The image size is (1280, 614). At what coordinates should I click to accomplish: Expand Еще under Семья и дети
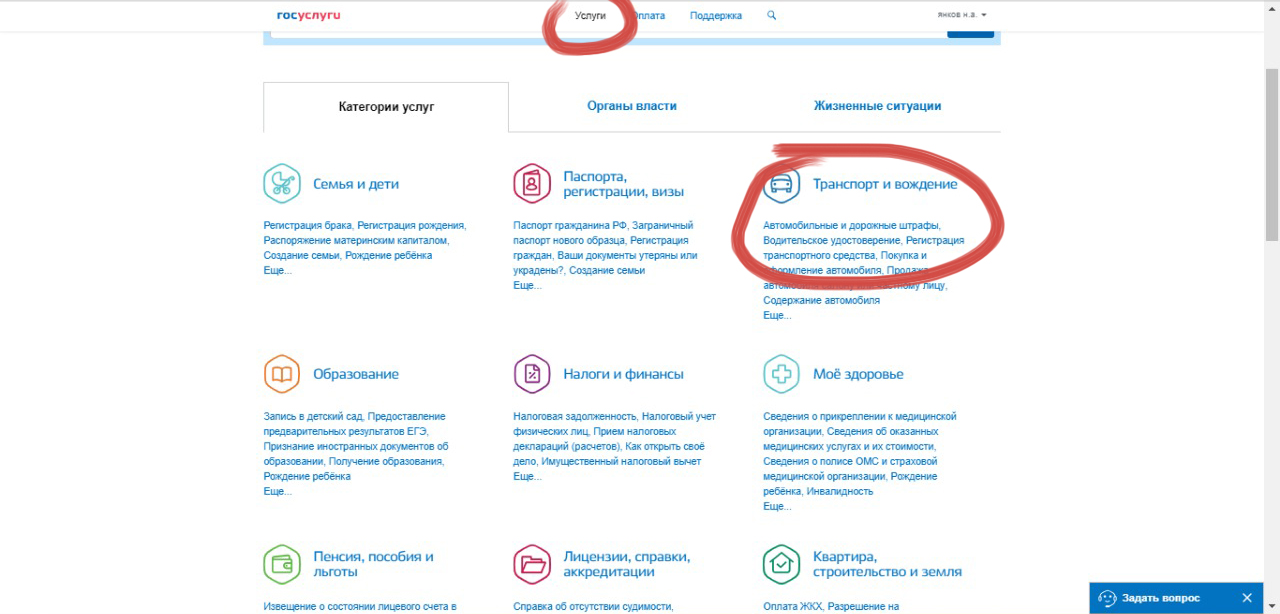point(277,271)
